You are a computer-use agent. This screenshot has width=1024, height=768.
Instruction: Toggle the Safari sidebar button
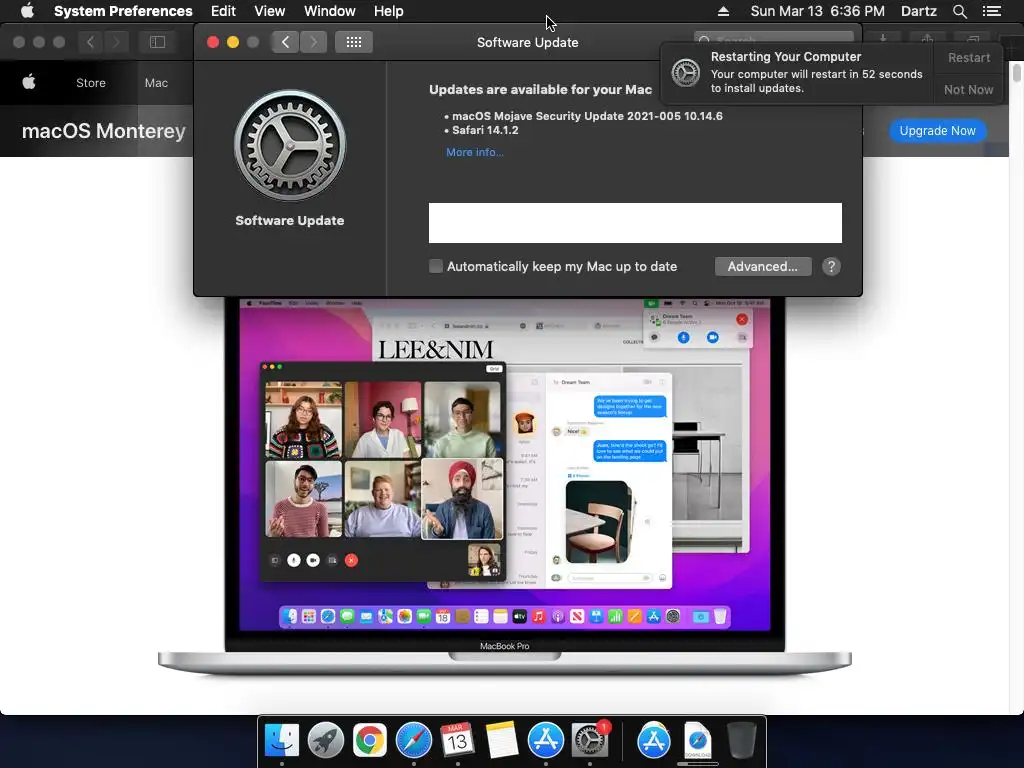pyautogui.click(x=157, y=42)
